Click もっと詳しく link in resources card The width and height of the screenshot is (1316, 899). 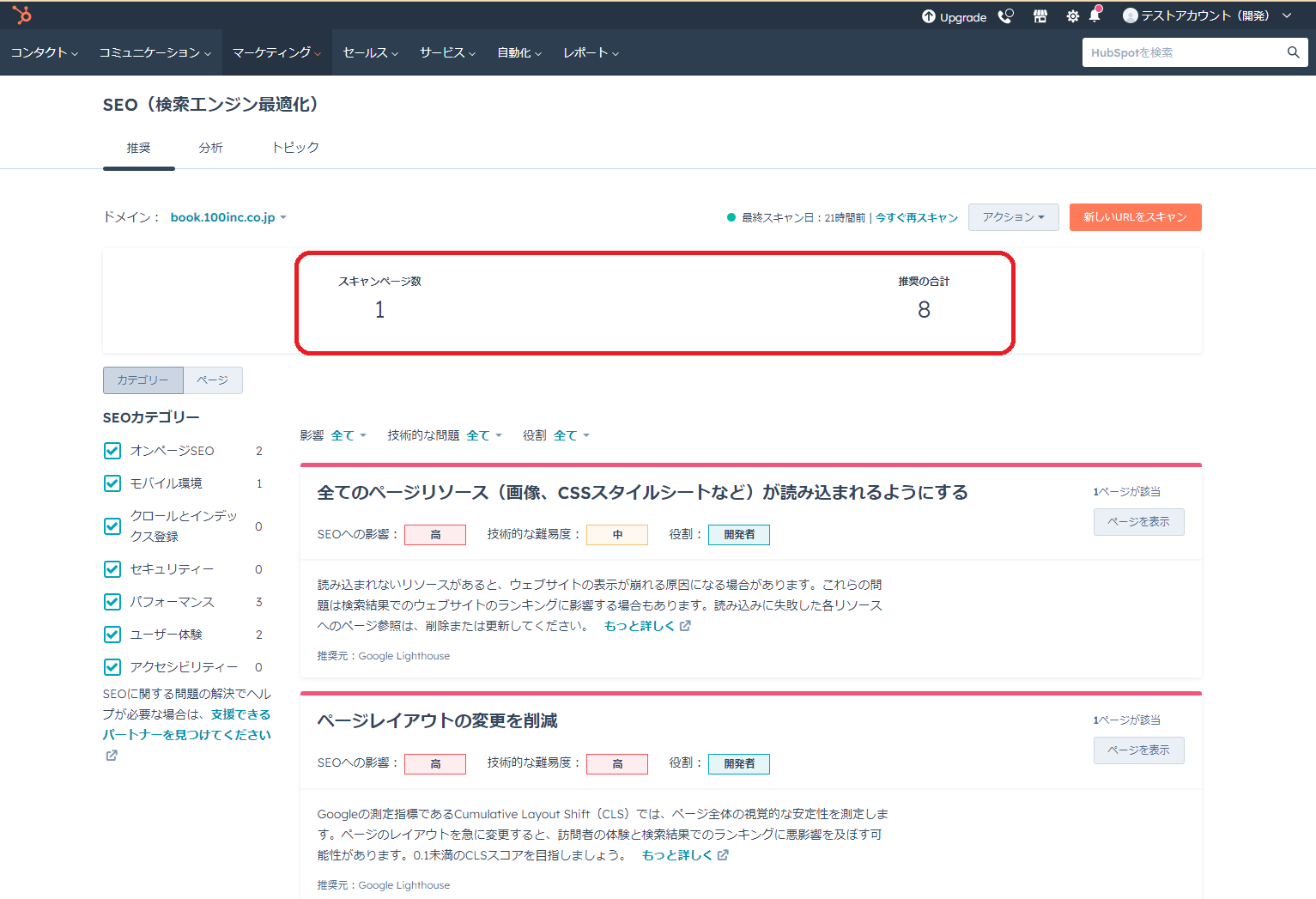click(x=640, y=626)
